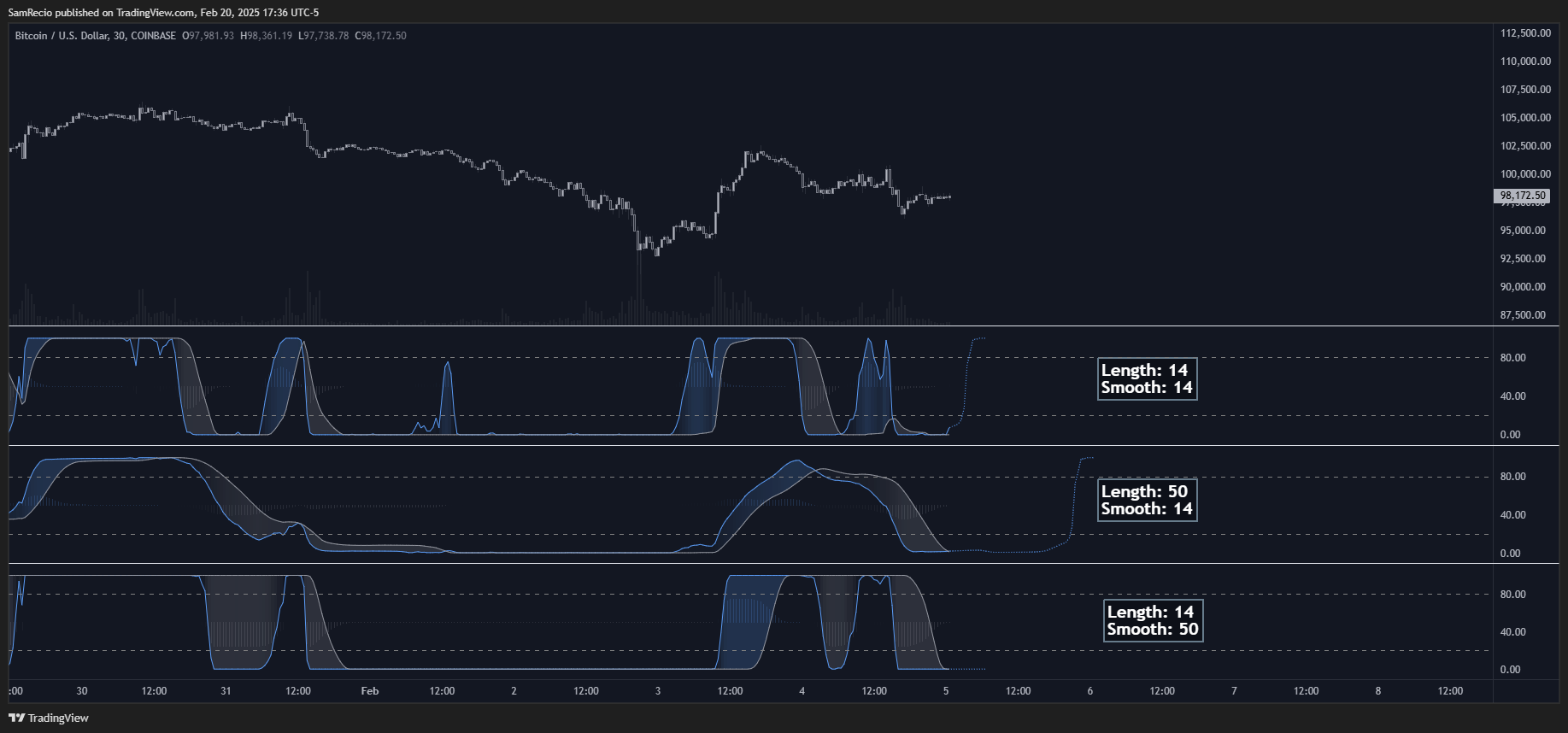The height and width of the screenshot is (733, 1568).
Task: Click 40.00 on the Length 14 Smooth 50 pane axis
Action: coord(1512,632)
